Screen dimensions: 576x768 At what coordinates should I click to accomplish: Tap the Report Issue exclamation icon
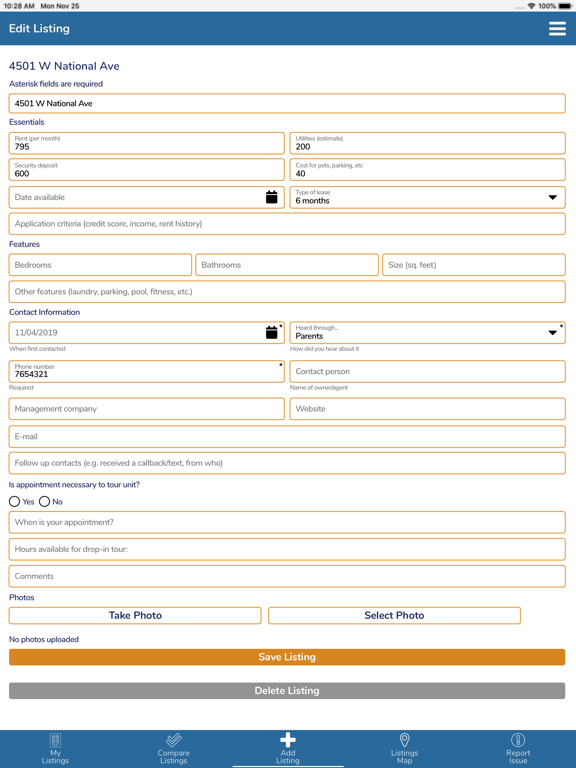(518, 740)
